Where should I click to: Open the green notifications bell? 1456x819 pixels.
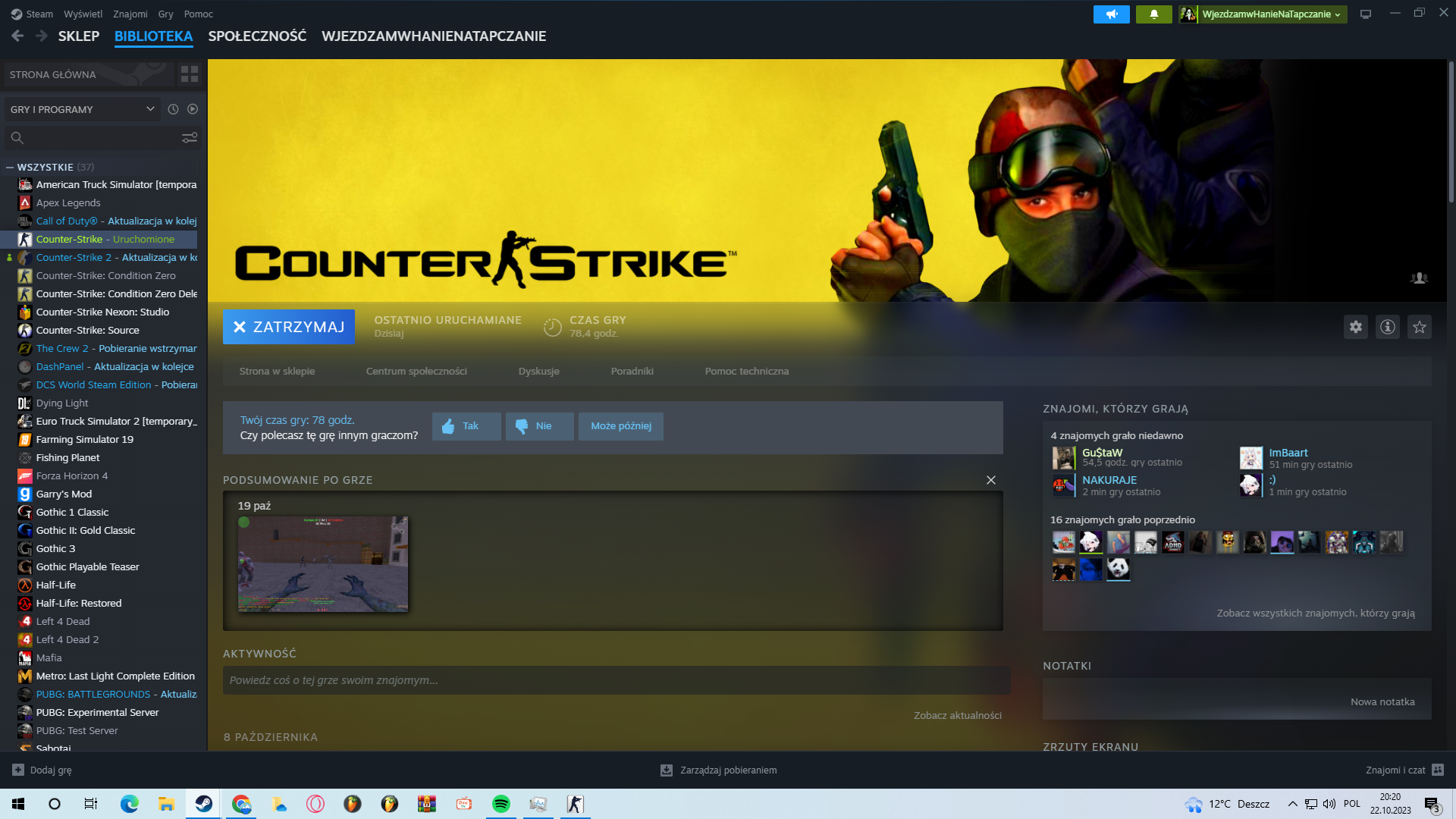[x=1154, y=14]
